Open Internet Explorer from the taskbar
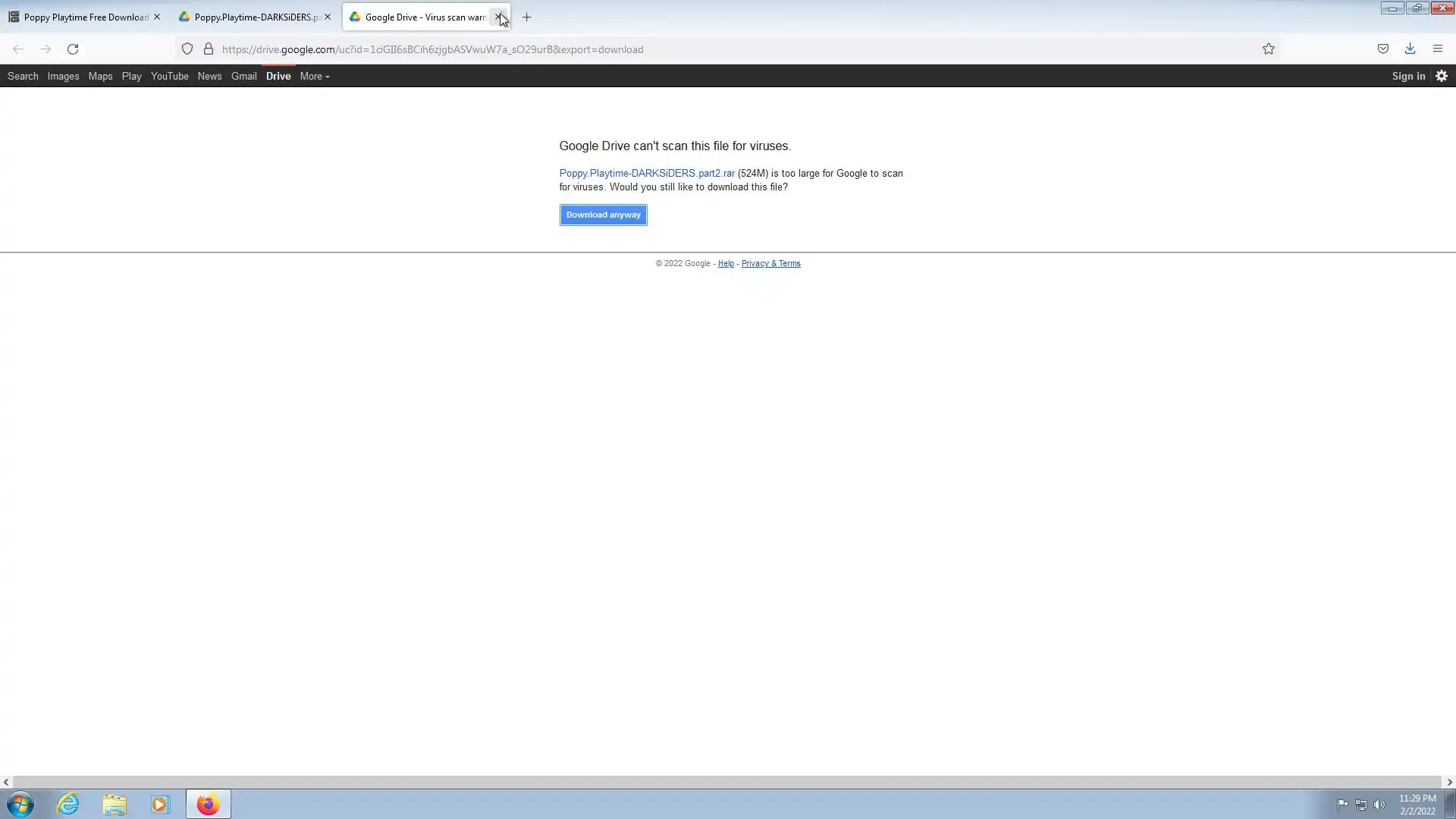Viewport: 1456px width, 819px height. click(68, 804)
